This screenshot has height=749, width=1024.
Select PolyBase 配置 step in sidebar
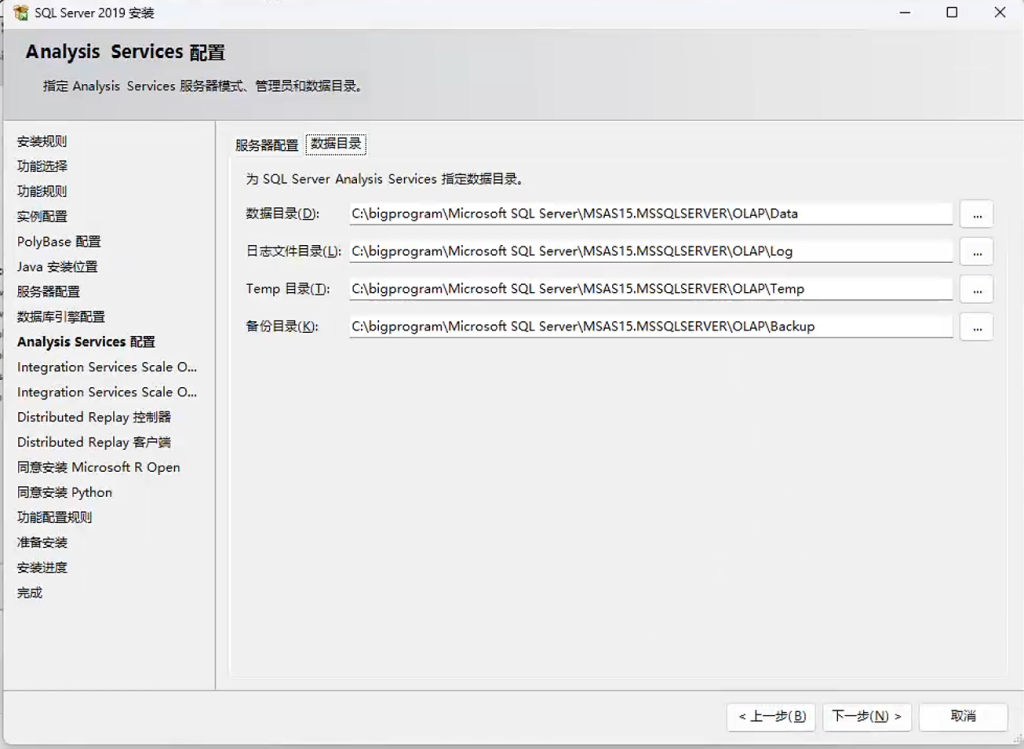click(59, 242)
